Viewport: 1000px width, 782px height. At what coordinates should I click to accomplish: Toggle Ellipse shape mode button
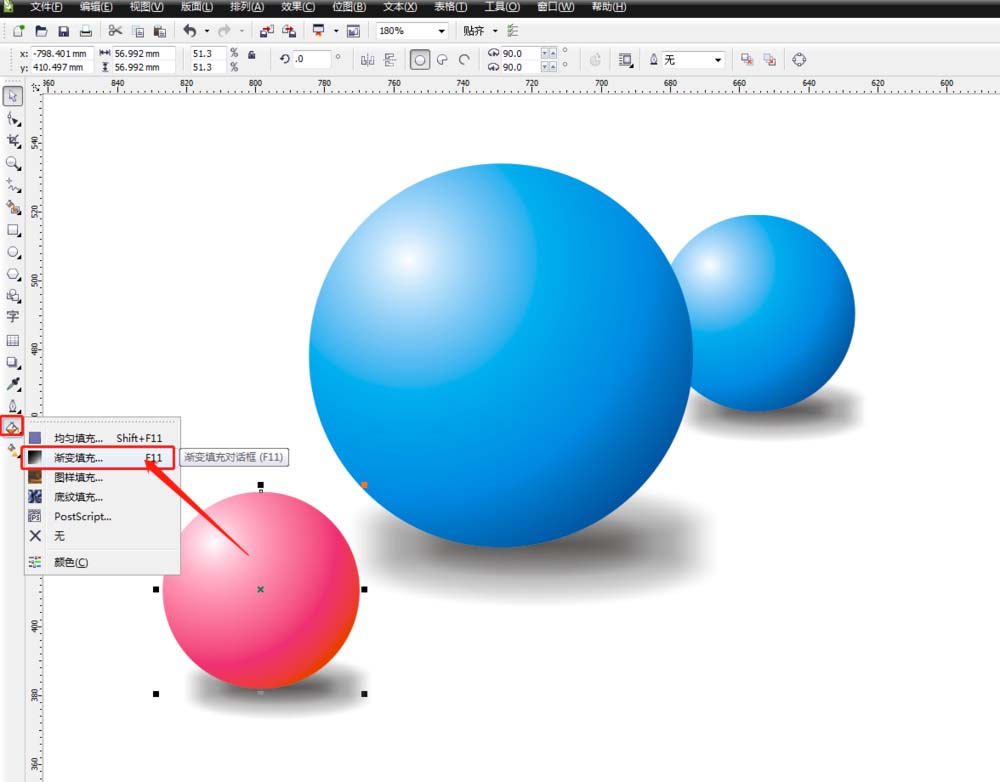[420, 60]
